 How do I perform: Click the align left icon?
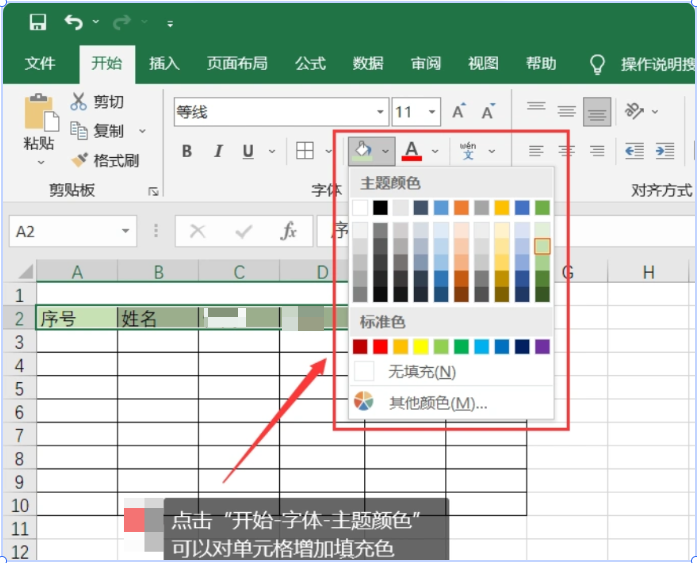coord(536,152)
